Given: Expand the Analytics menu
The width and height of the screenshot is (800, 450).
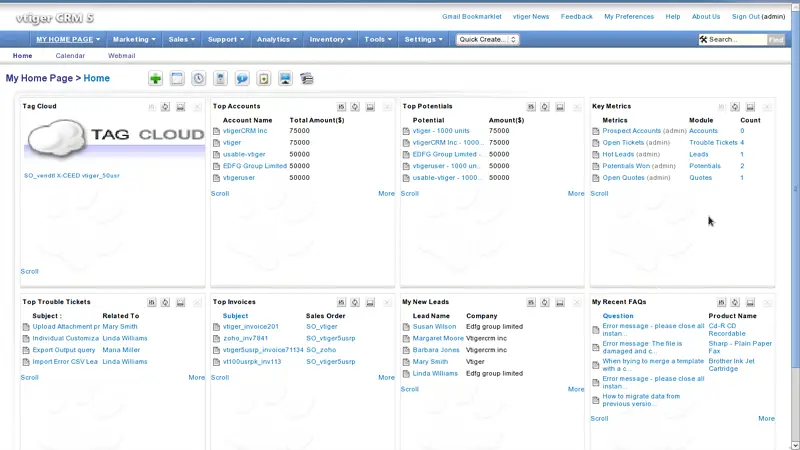Looking at the screenshot, I should coord(277,39).
